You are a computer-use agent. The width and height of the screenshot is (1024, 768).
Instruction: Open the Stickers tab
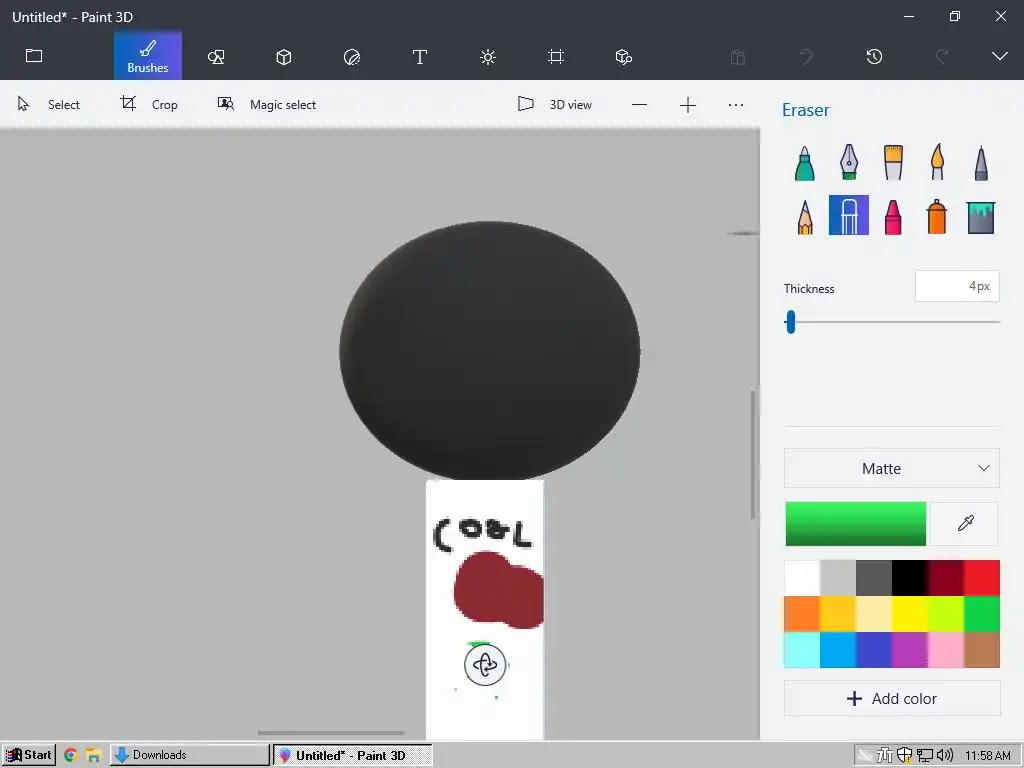pyautogui.click(x=352, y=57)
